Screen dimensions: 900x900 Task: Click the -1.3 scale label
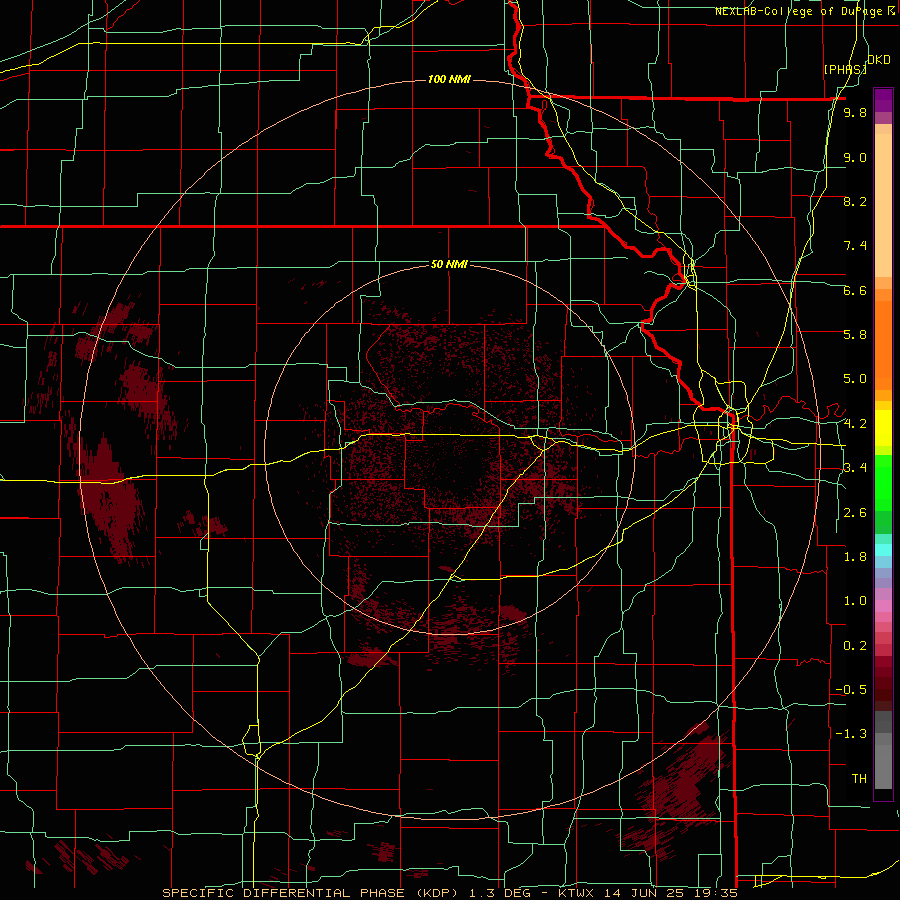[x=851, y=734]
